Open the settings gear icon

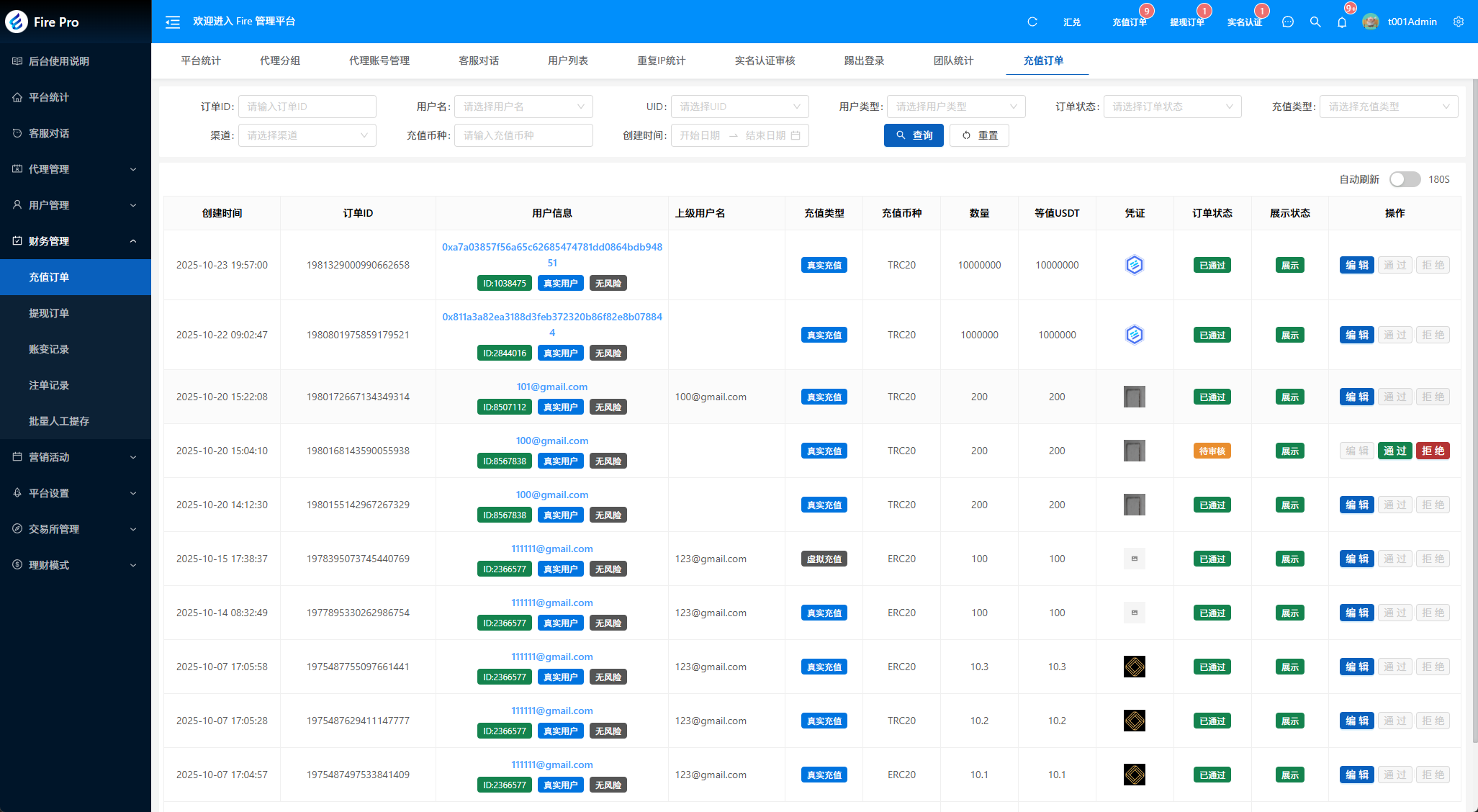1459,22
